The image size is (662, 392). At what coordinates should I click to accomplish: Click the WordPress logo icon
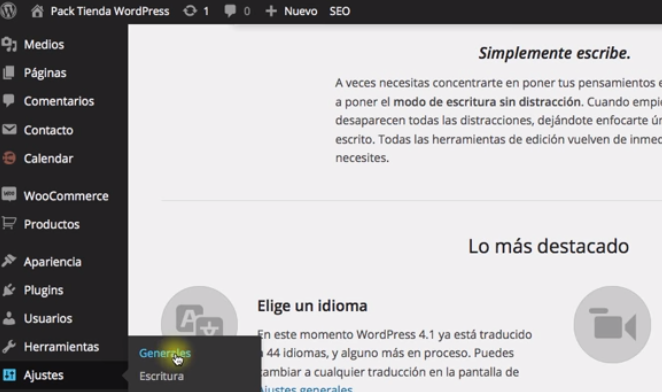point(8,11)
